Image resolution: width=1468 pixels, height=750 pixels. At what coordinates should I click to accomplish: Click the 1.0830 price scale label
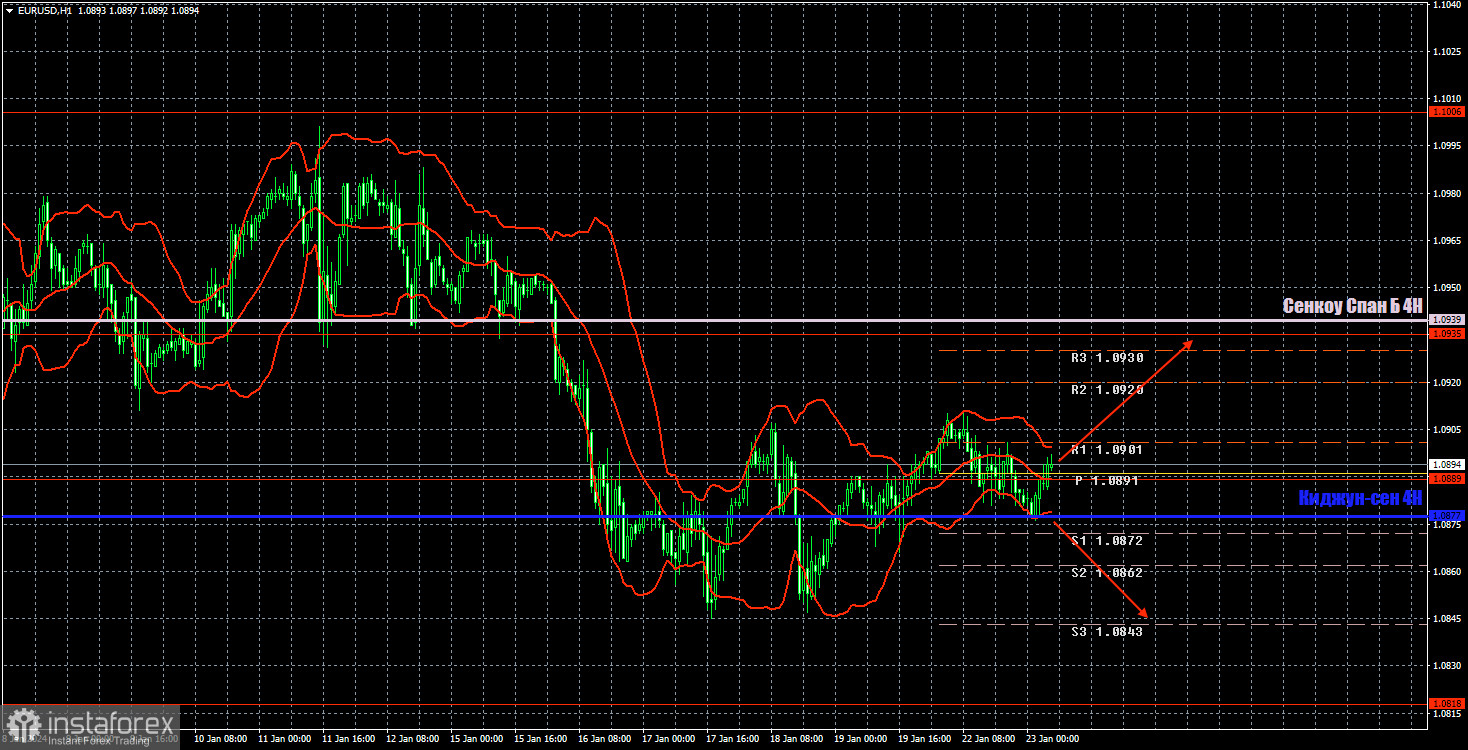coord(1446,665)
